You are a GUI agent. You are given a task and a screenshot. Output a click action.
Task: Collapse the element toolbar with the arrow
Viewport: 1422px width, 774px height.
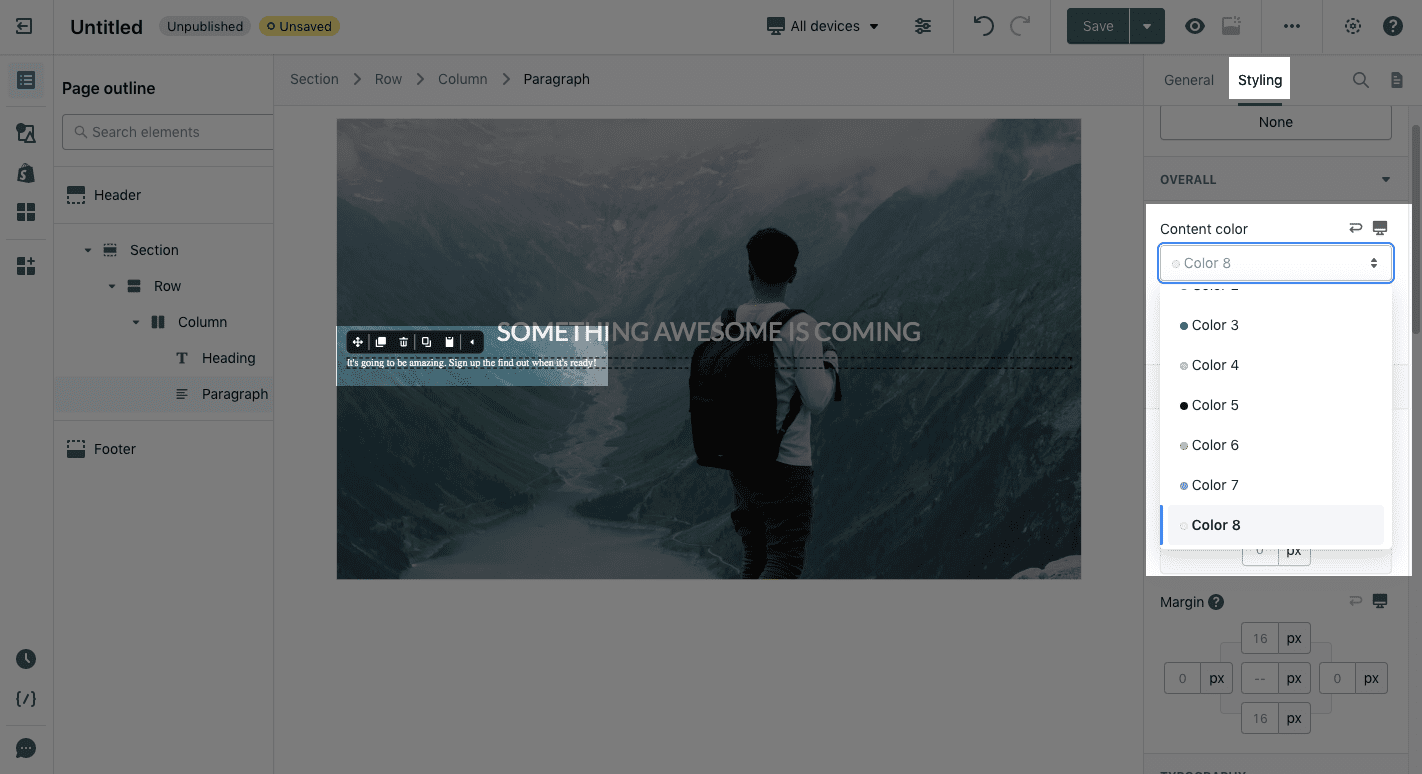point(473,342)
